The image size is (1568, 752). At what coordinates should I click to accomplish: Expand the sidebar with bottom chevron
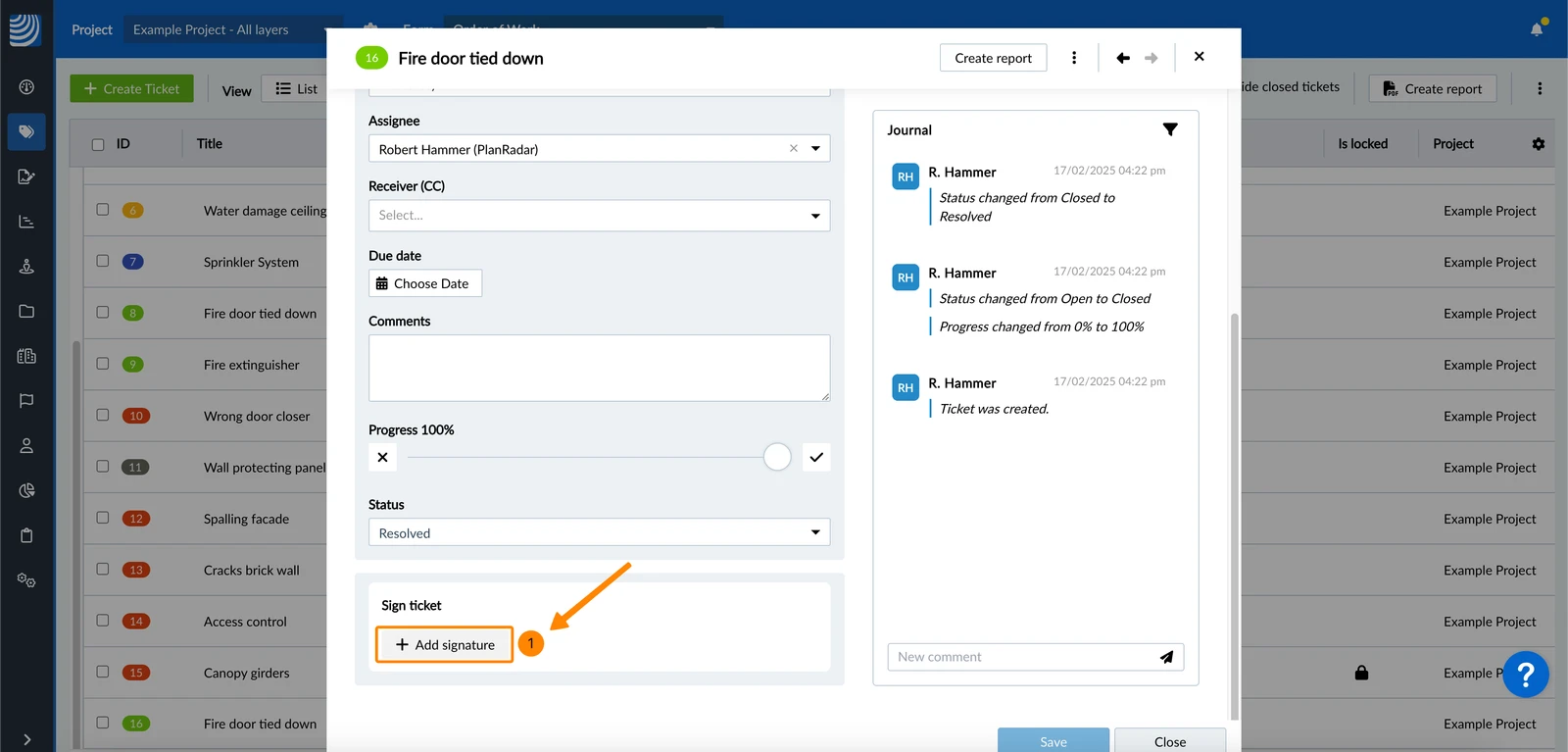pyautogui.click(x=26, y=739)
